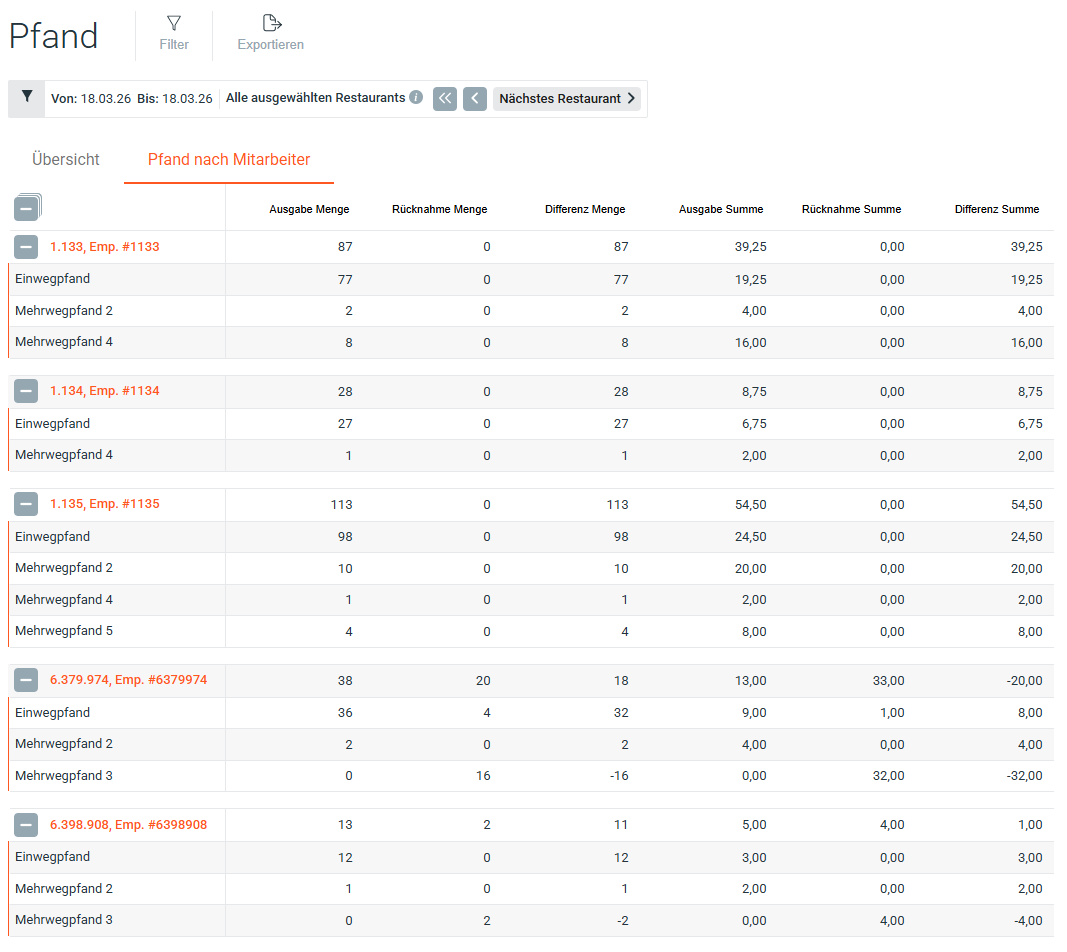Open employee link 6.398.908, Emp. #6398908
1067x952 pixels.
[x=129, y=825]
